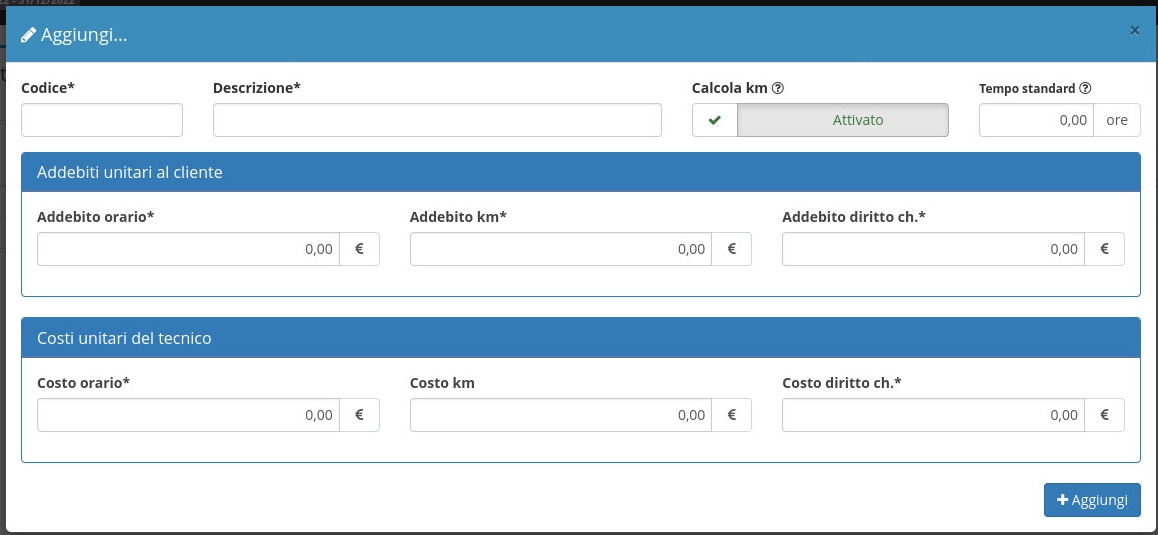Click the green checkmark on Calcola km

click(714, 120)
